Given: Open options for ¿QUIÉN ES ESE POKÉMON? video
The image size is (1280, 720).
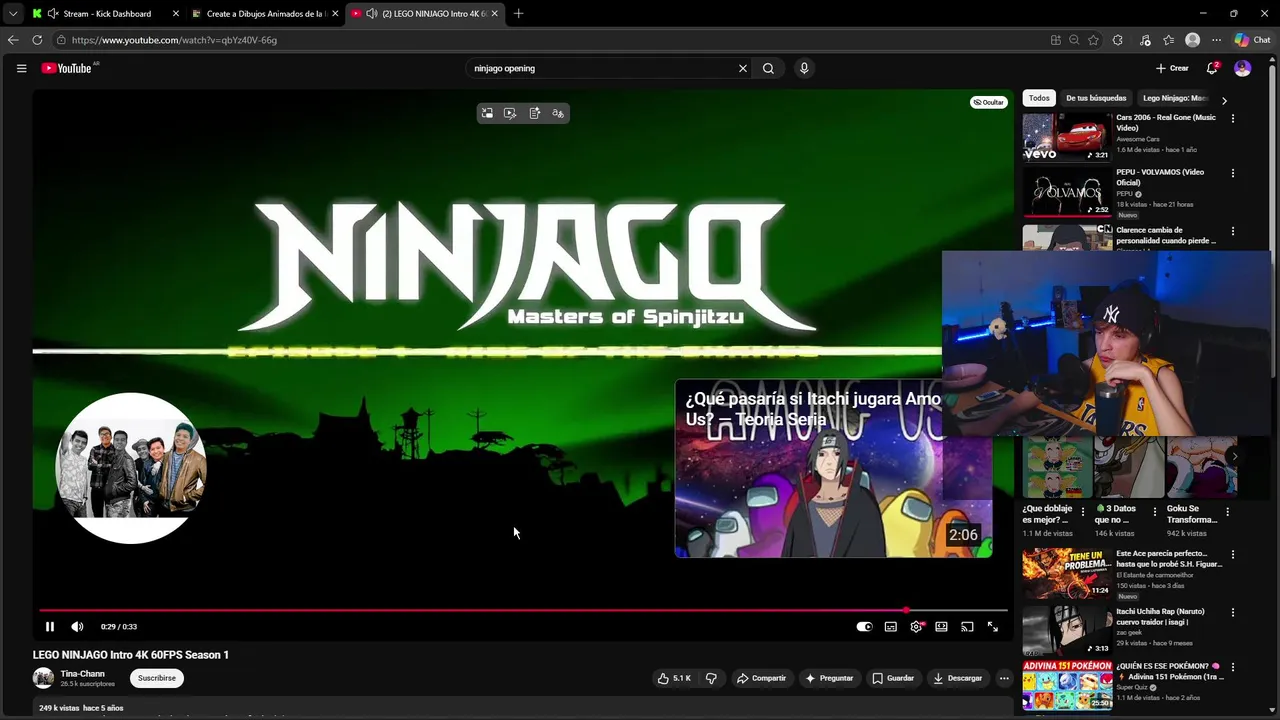Looking at the screenshot, I should (x=1232, y=667).
